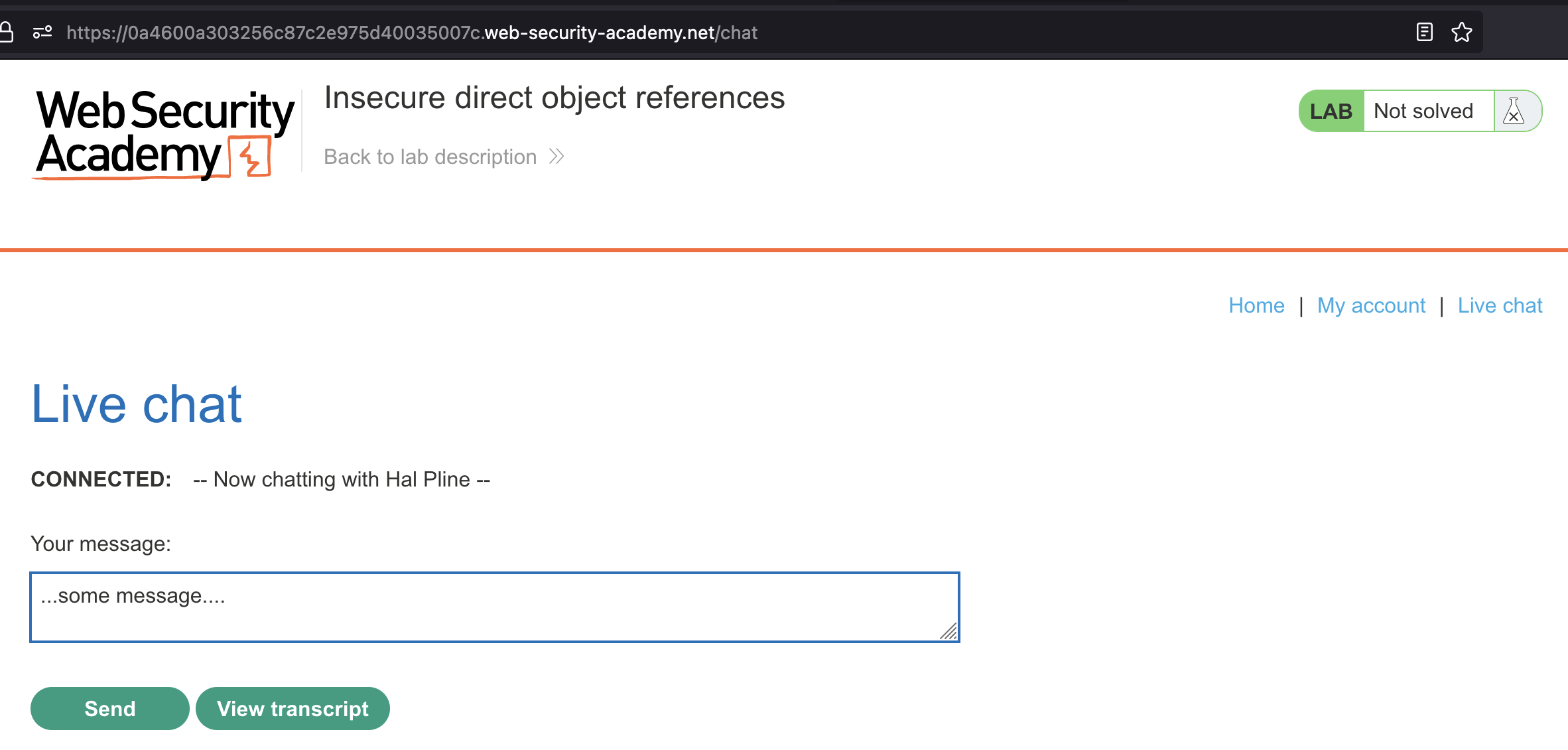Click the Insecure direct object references title
1568x750 pixels.
(x=555, y=98)
